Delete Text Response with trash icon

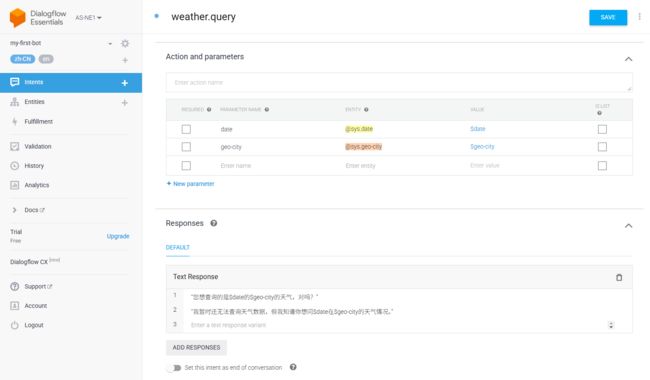[x=619, y=277]
